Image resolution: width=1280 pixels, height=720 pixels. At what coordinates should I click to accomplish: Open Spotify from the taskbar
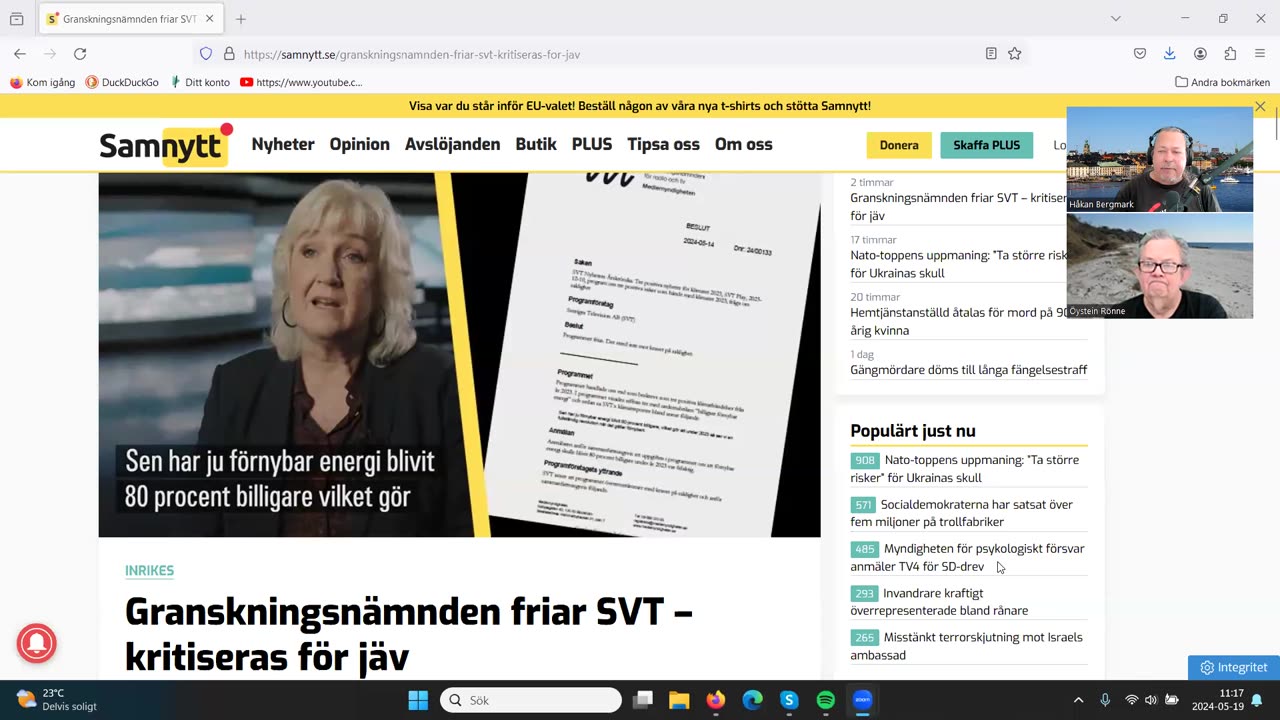point(826,700)
